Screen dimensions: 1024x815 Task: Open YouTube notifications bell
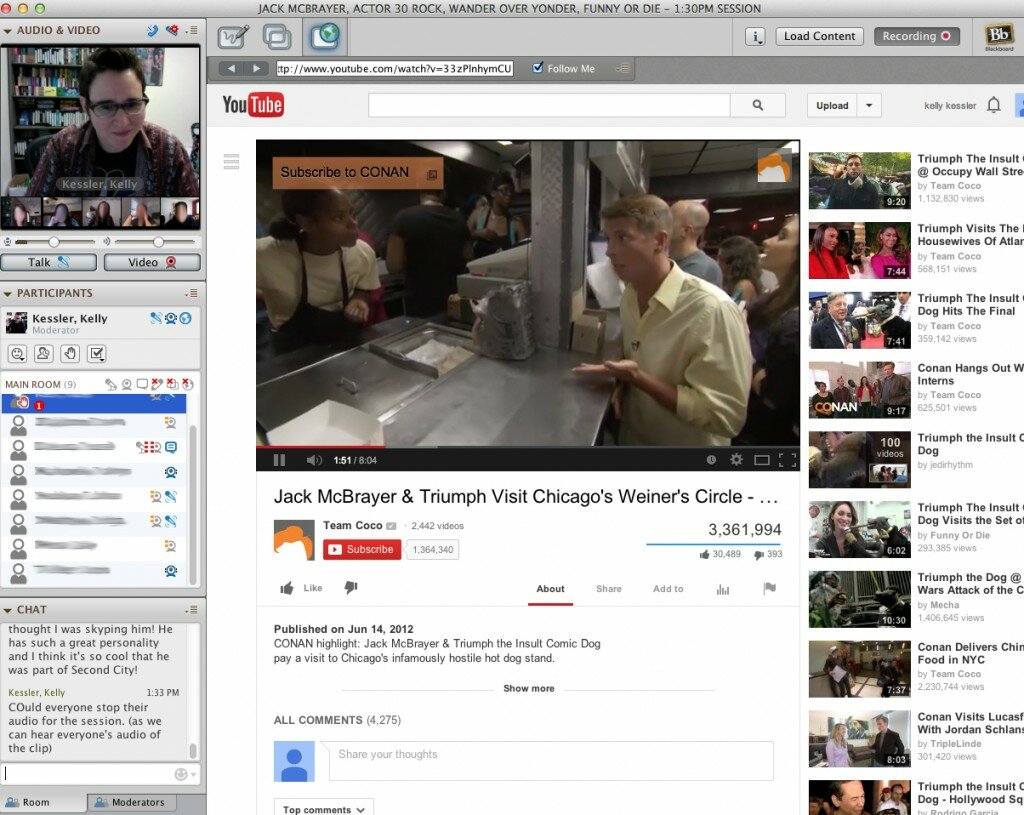coord(993,104)
